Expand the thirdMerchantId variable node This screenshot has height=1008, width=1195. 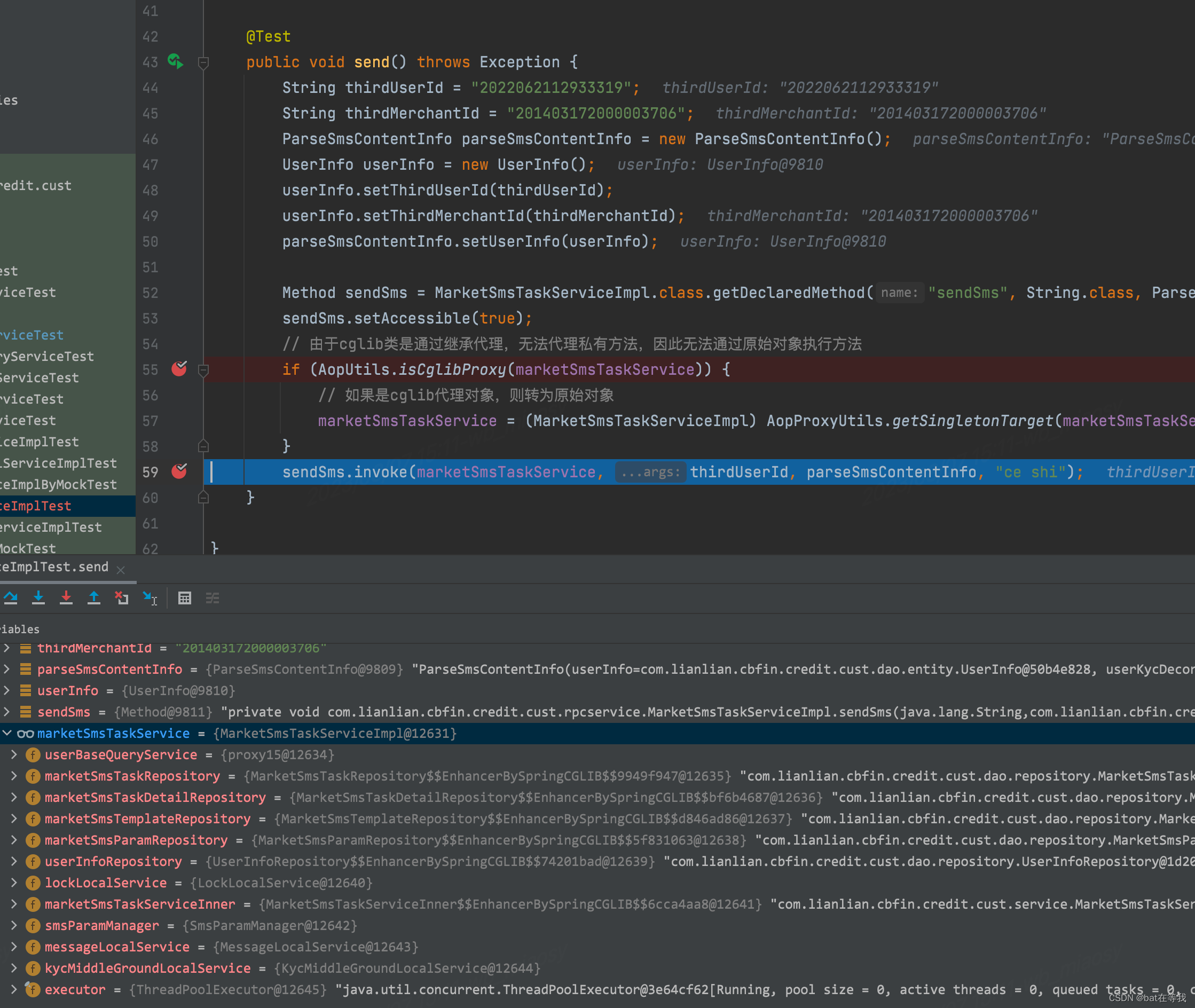7,648
